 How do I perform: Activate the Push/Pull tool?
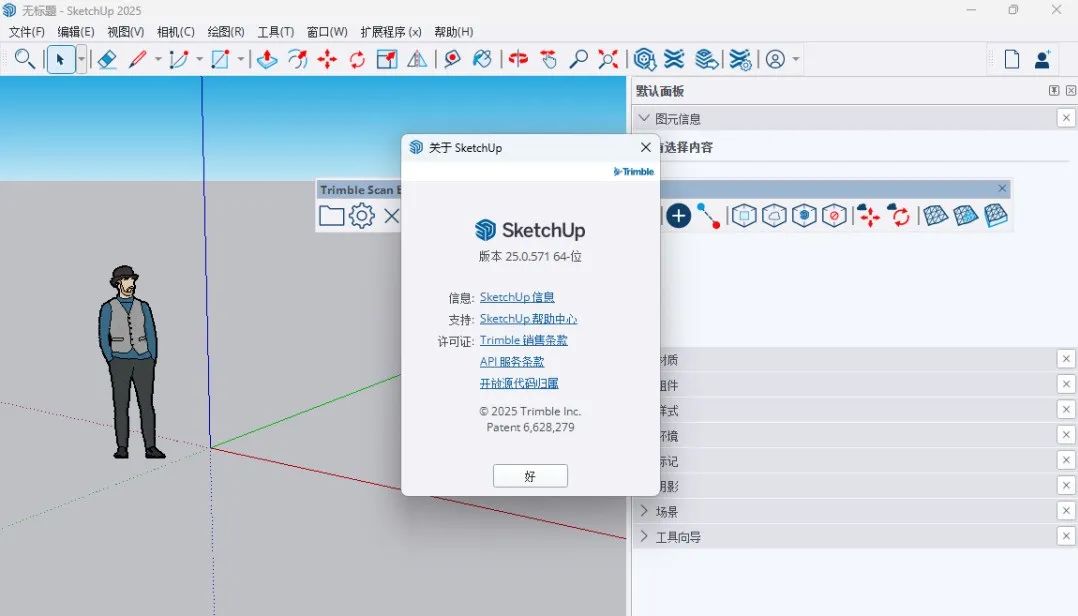[x=267, y=59]
